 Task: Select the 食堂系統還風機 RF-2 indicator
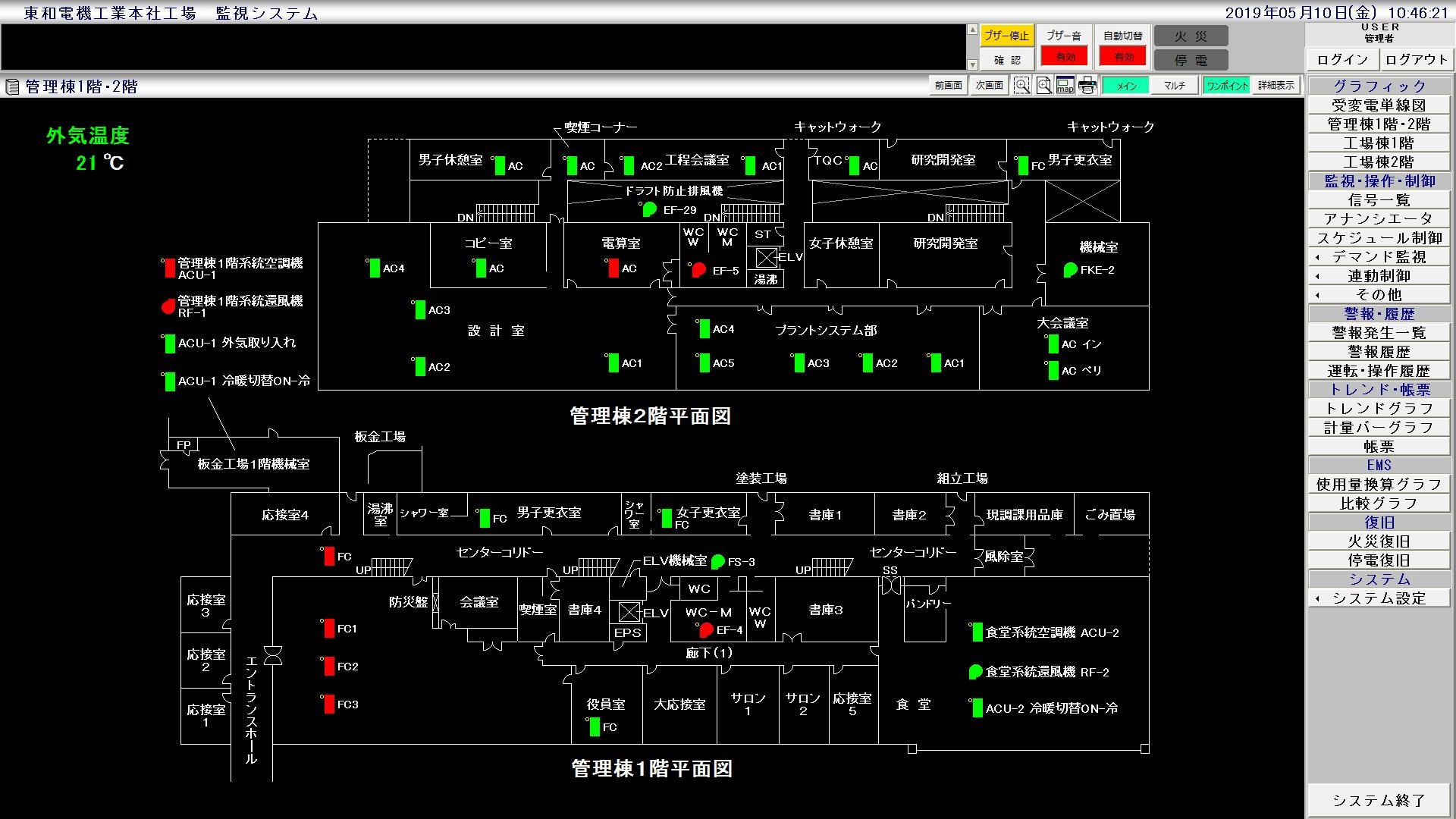click(976, 672)
